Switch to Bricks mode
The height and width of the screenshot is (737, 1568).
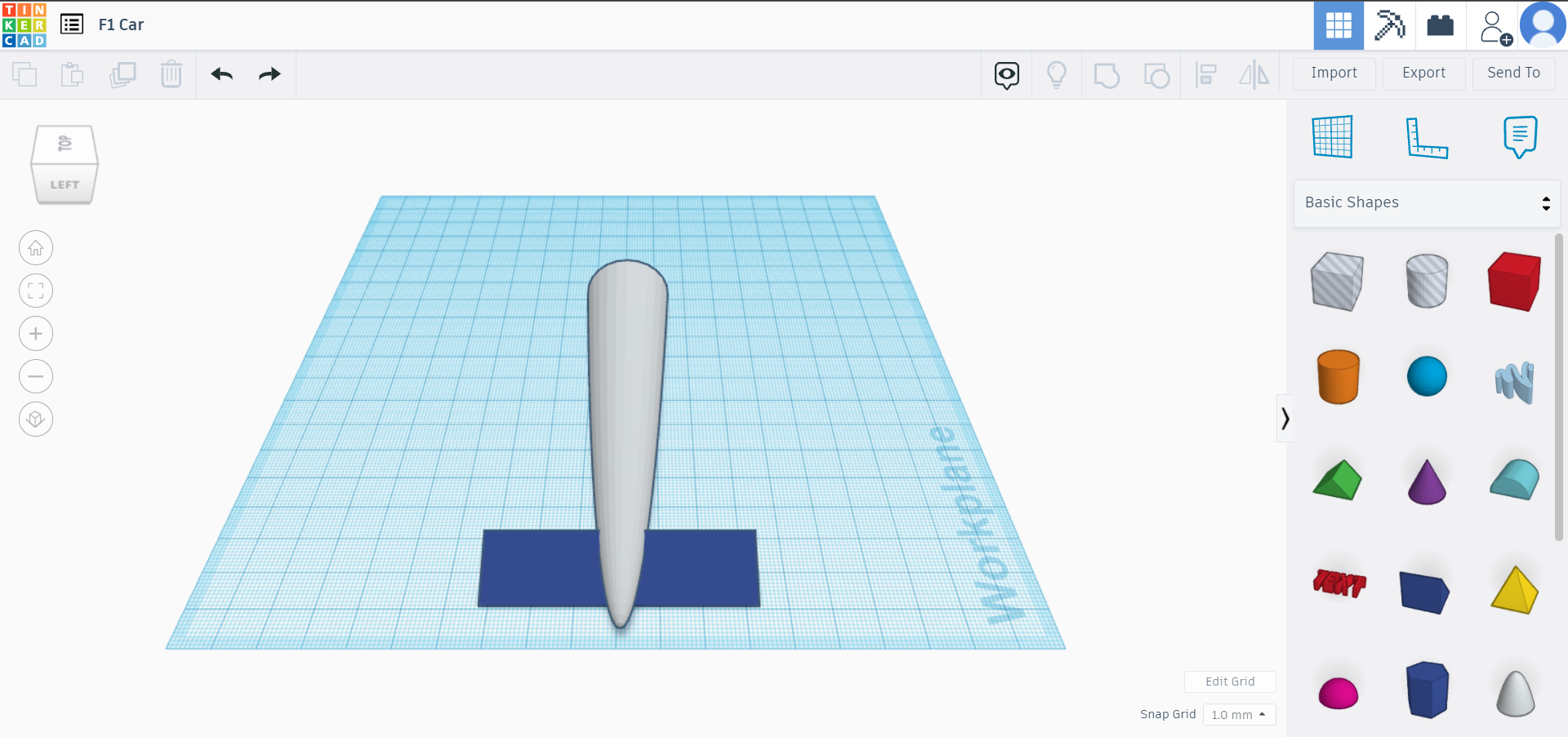pyautogui.click(x=1440, y=25)
